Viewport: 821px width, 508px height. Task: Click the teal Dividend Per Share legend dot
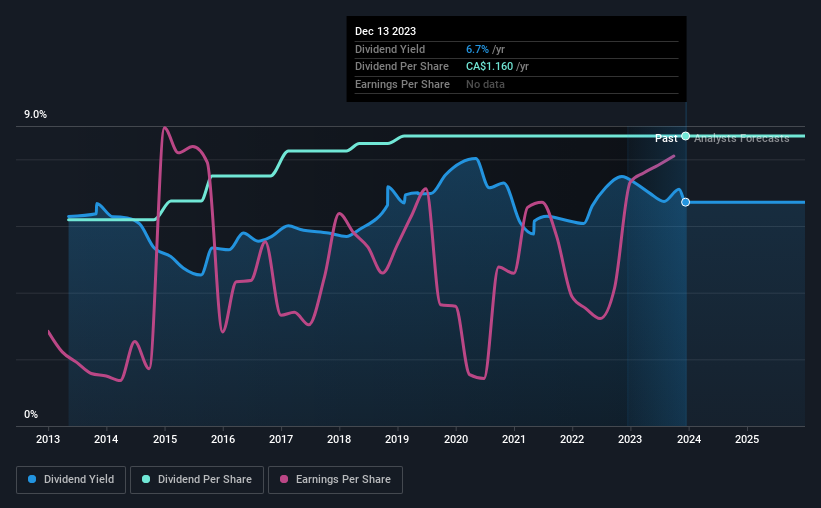click(x=146, y=479)
